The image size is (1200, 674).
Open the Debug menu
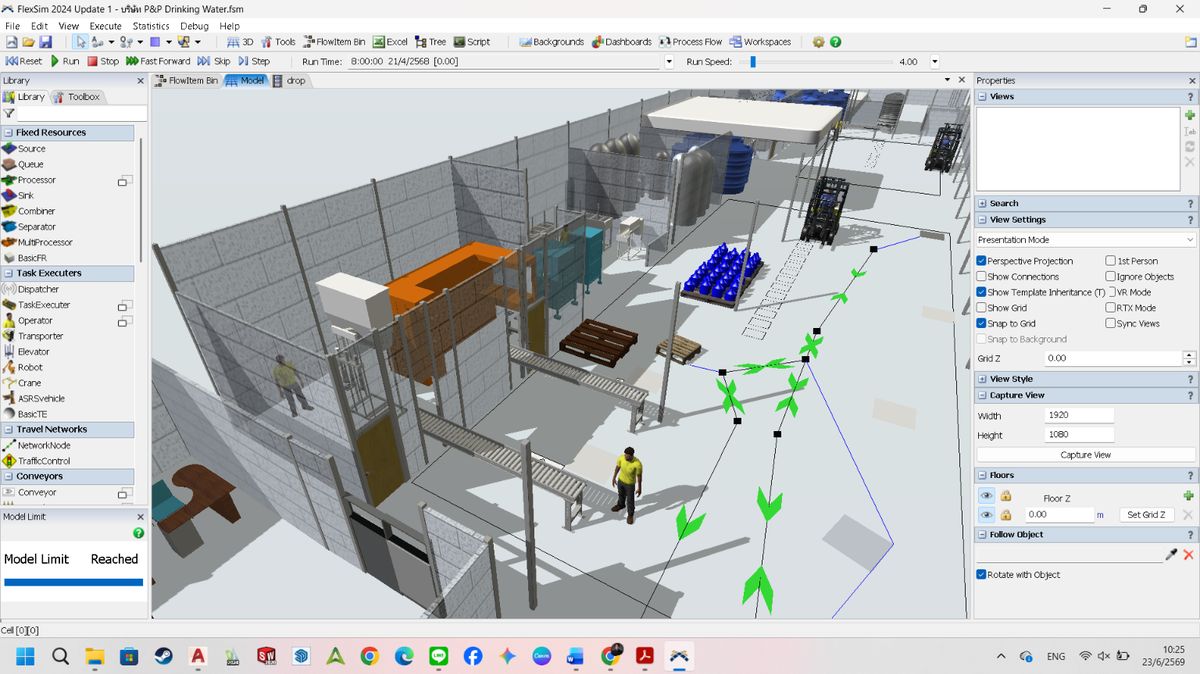(x=194, y=26)
